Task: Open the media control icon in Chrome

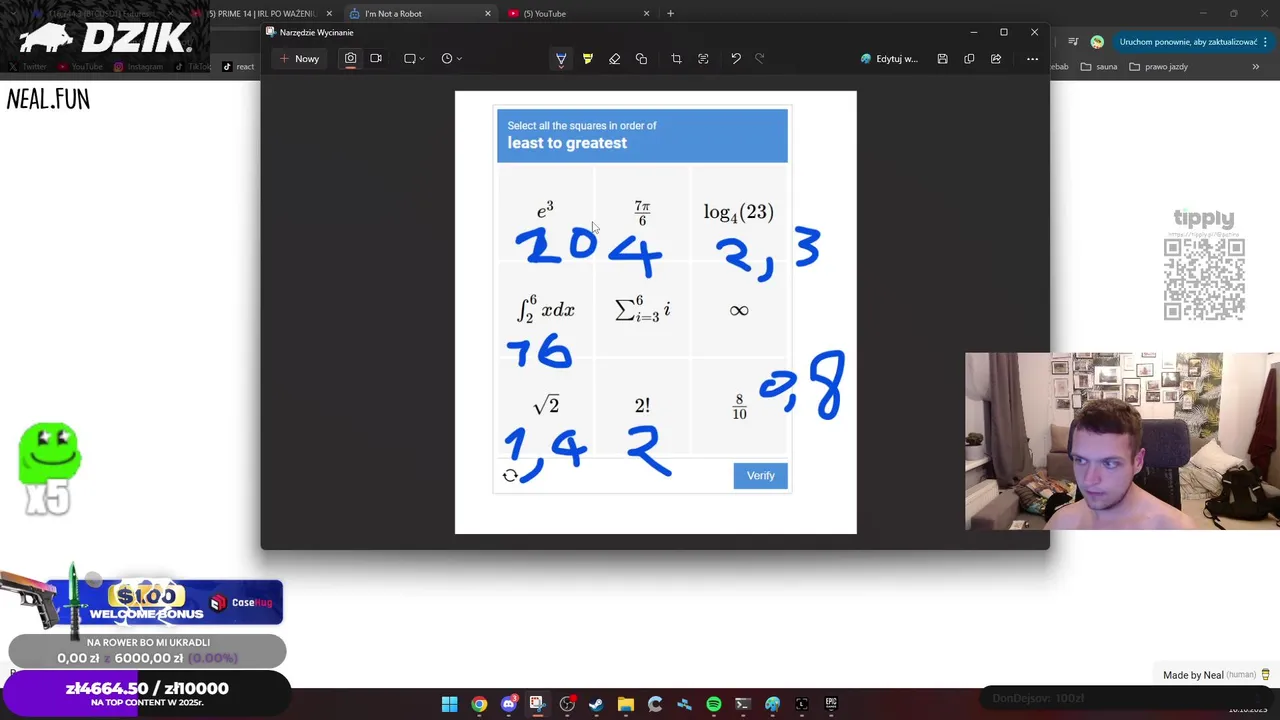Action: pyautogui.click(x=1073, y=42)
